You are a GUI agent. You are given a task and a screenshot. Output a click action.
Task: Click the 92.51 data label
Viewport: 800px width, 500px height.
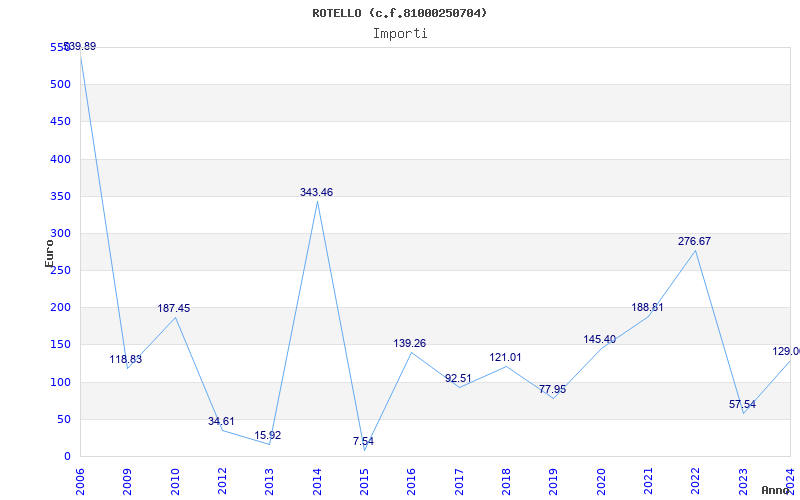coord(458,378)
